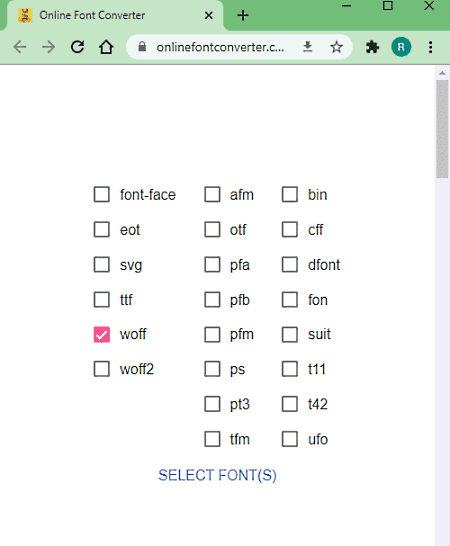Close the Online Font Converter tab

(x=209, y=15)
